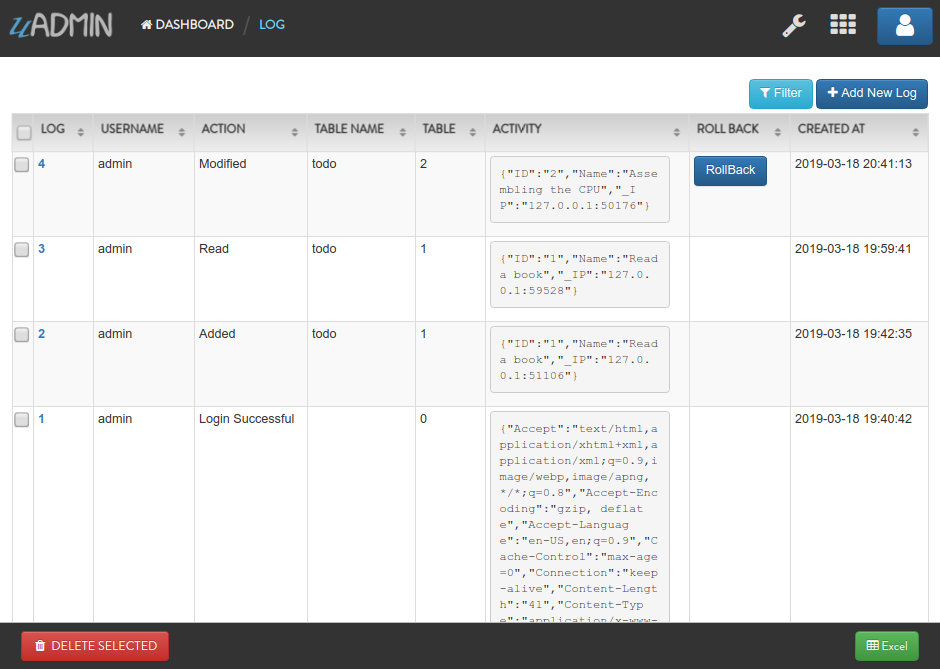Check the checkbox for log 2

[x=22, y=334]
